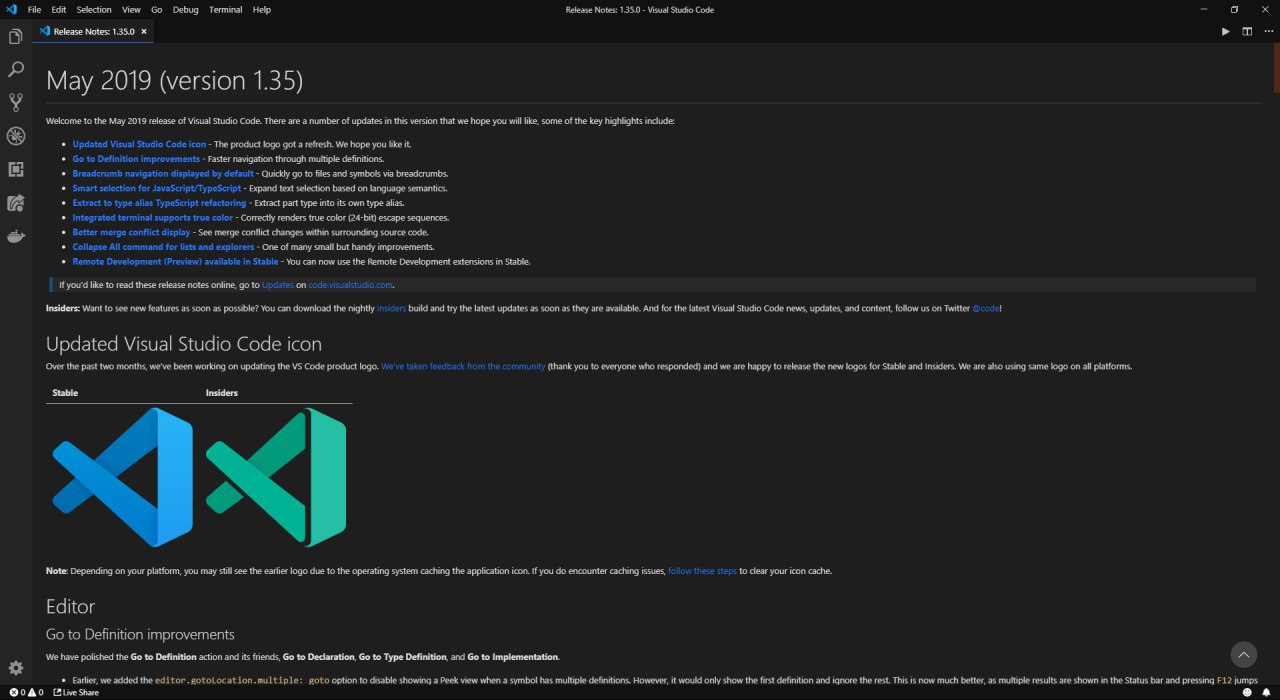Open the Docker whale icon view
Image resolution: width=1280 pixels, height=700 pixels.
15,237
